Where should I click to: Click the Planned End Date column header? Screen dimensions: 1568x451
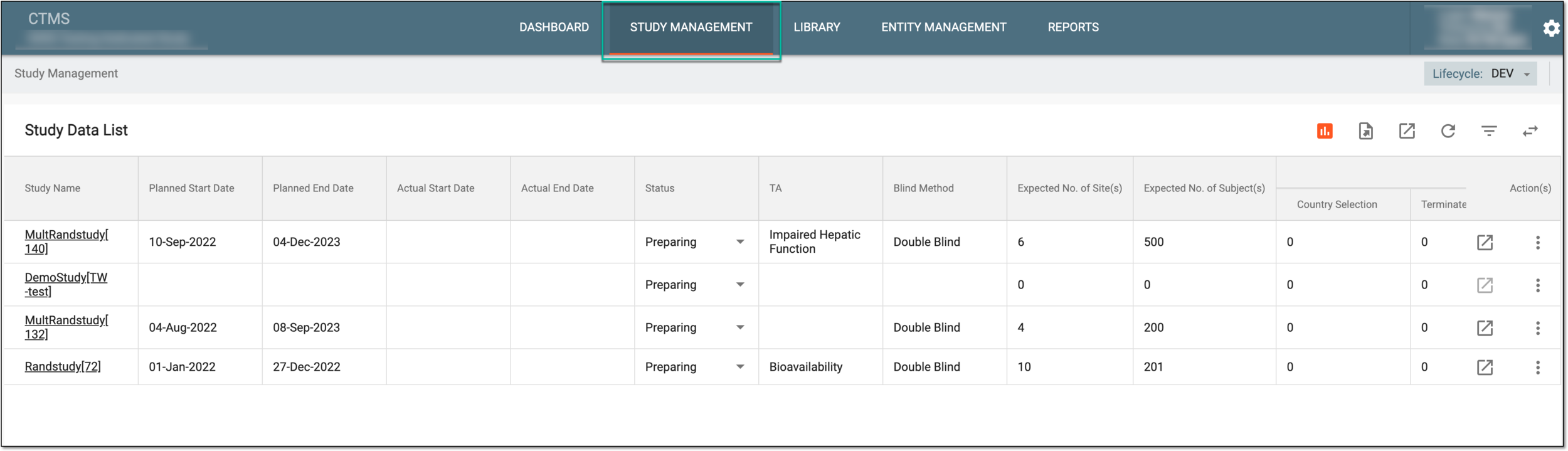tap(313, 188)
